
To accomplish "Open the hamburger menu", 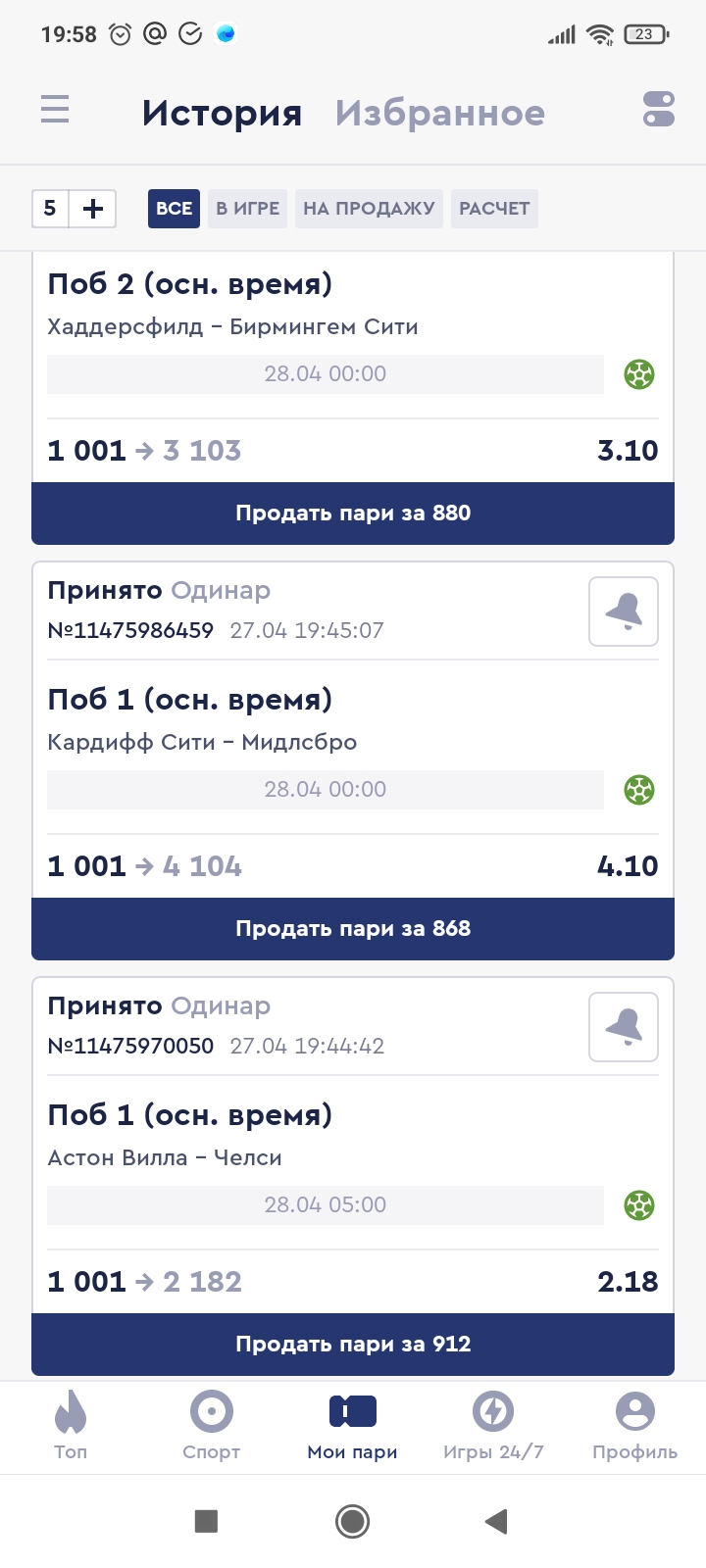I will [55, 109].
